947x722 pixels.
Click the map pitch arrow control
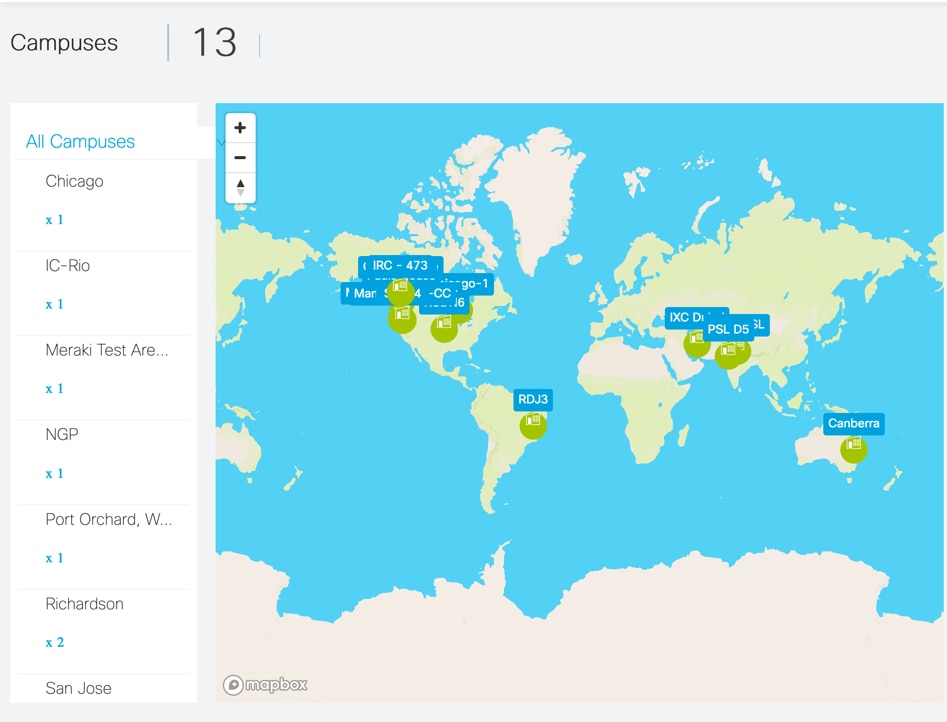[x=240, y=187]
